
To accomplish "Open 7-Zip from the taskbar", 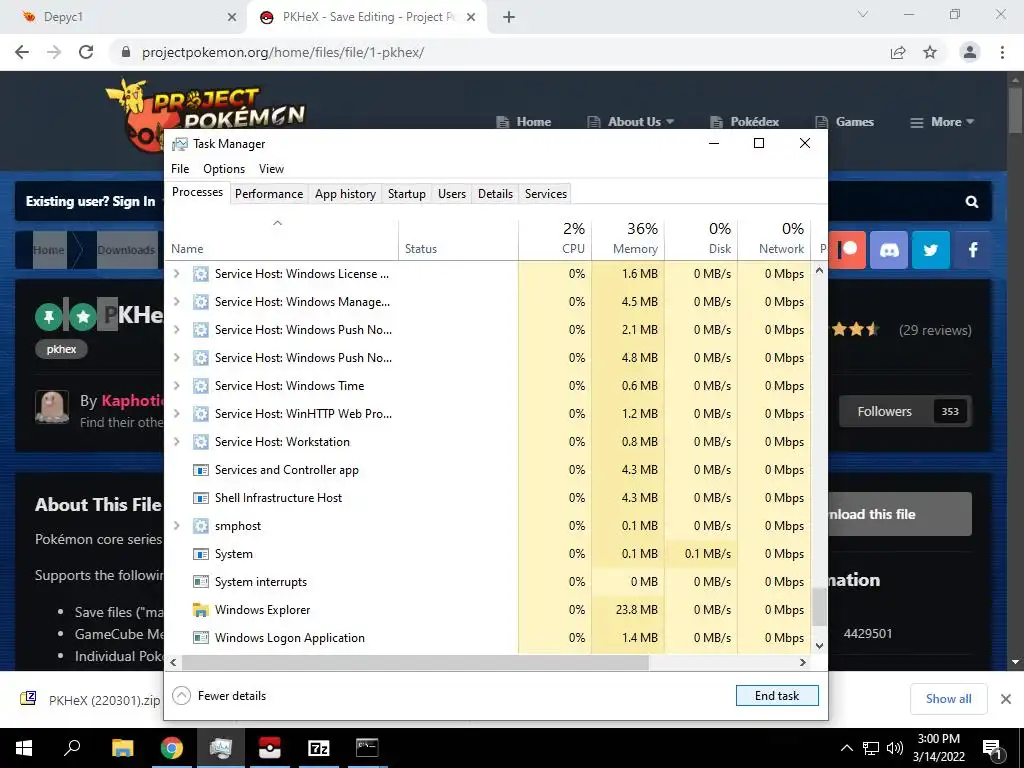I will [318, 748].
